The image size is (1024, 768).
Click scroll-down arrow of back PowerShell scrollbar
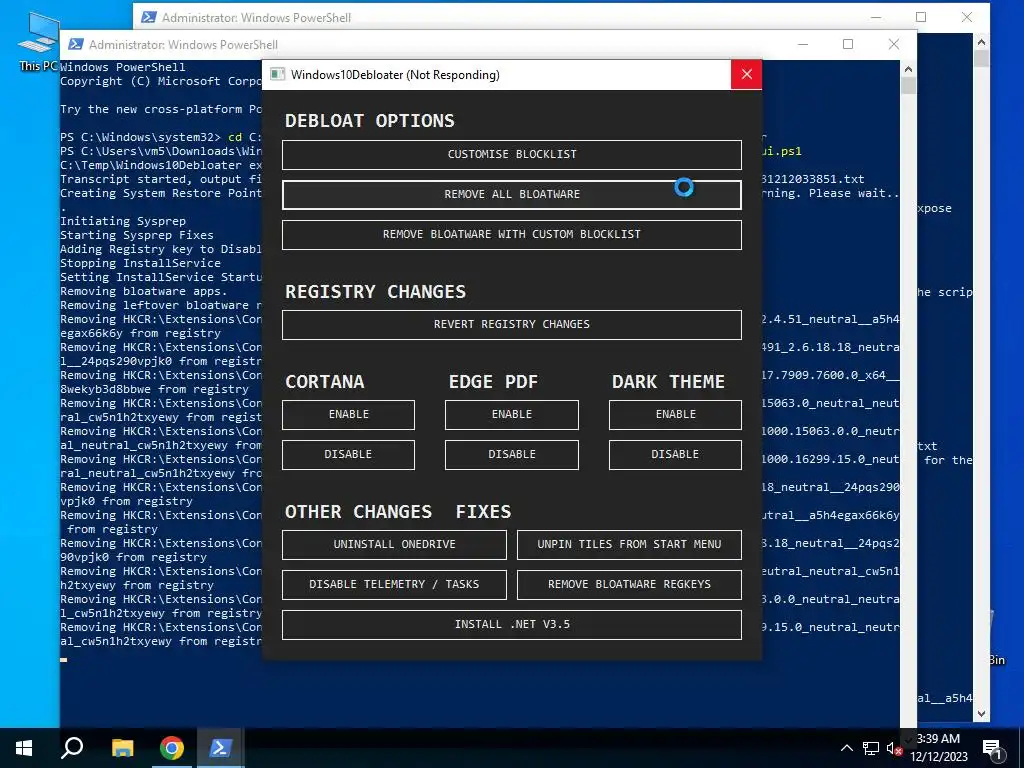(x=981, y=714)
